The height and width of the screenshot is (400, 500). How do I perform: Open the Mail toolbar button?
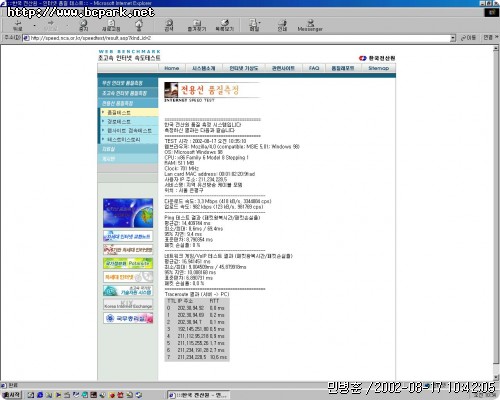[254, 25]
